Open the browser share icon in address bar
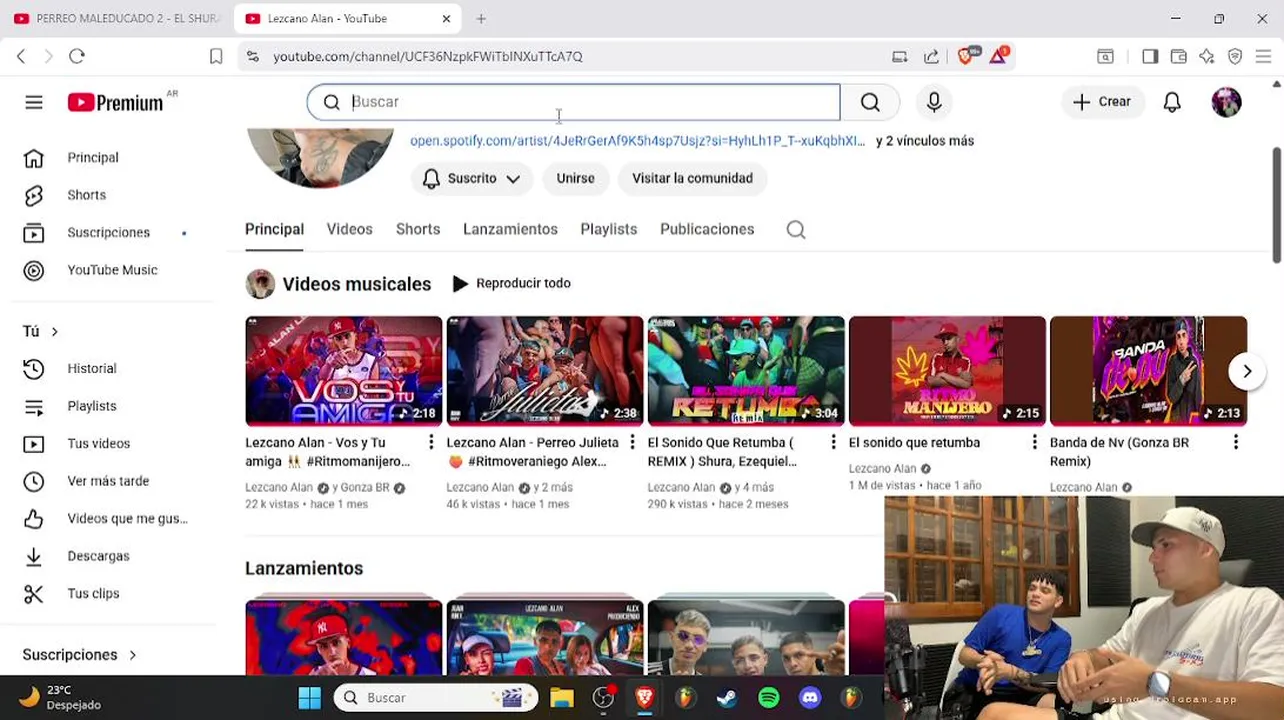 point(931,57)
